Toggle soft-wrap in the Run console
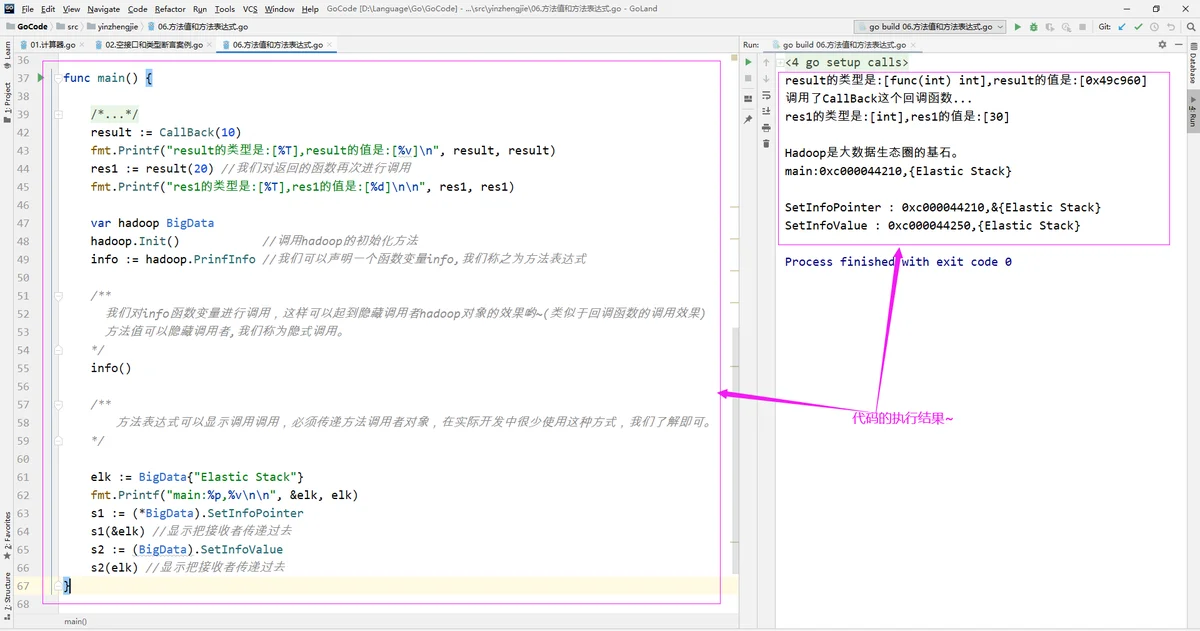1200x631 pixels. pyautogui.click(x=766, y=97)
